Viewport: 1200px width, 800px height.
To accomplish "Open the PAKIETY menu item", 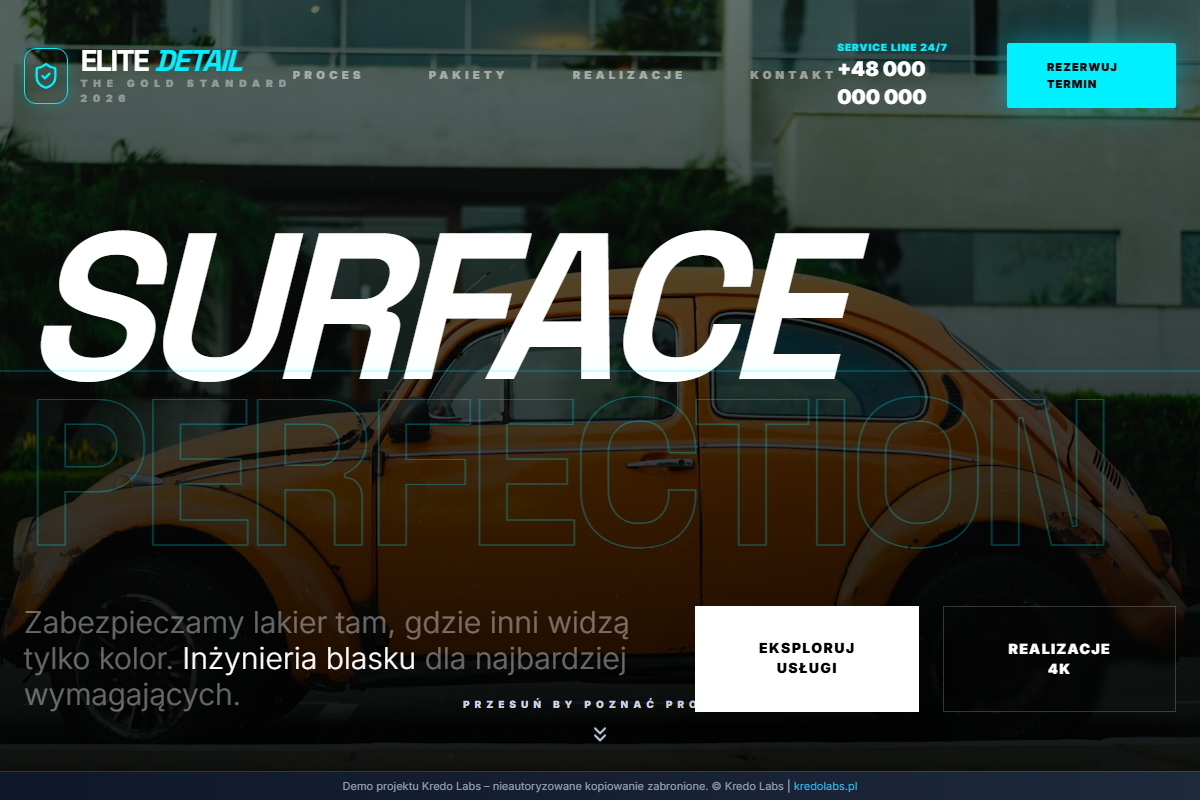I will [467, 75].
